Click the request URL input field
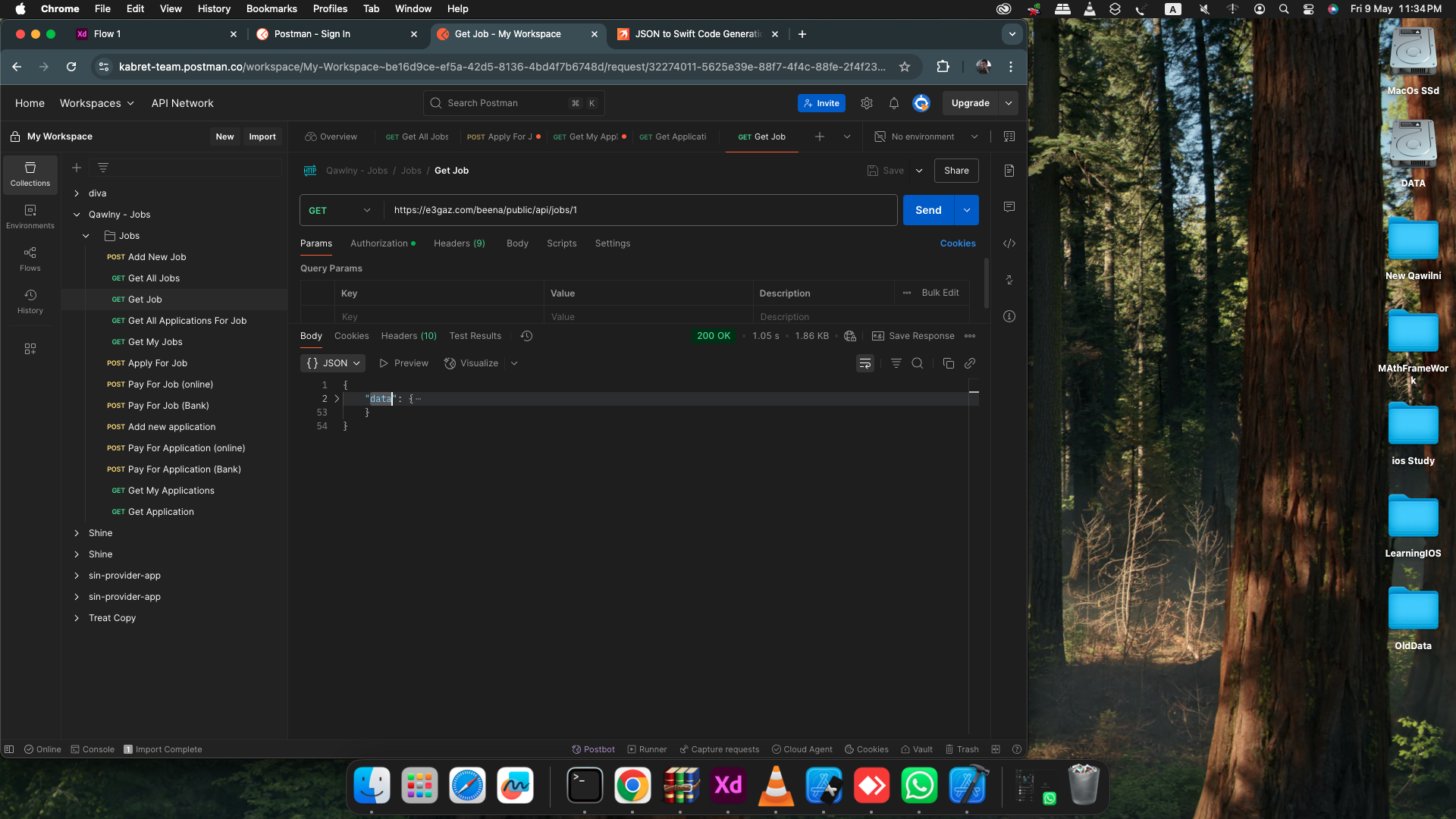This screenshot has height=819, width=1456. 637,210
